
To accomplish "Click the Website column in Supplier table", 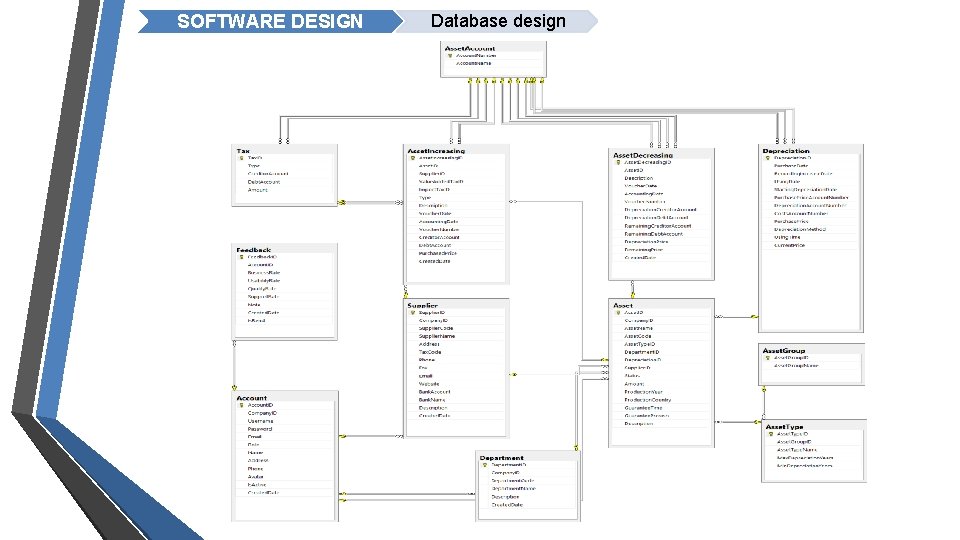I will [x=429, y=384].
